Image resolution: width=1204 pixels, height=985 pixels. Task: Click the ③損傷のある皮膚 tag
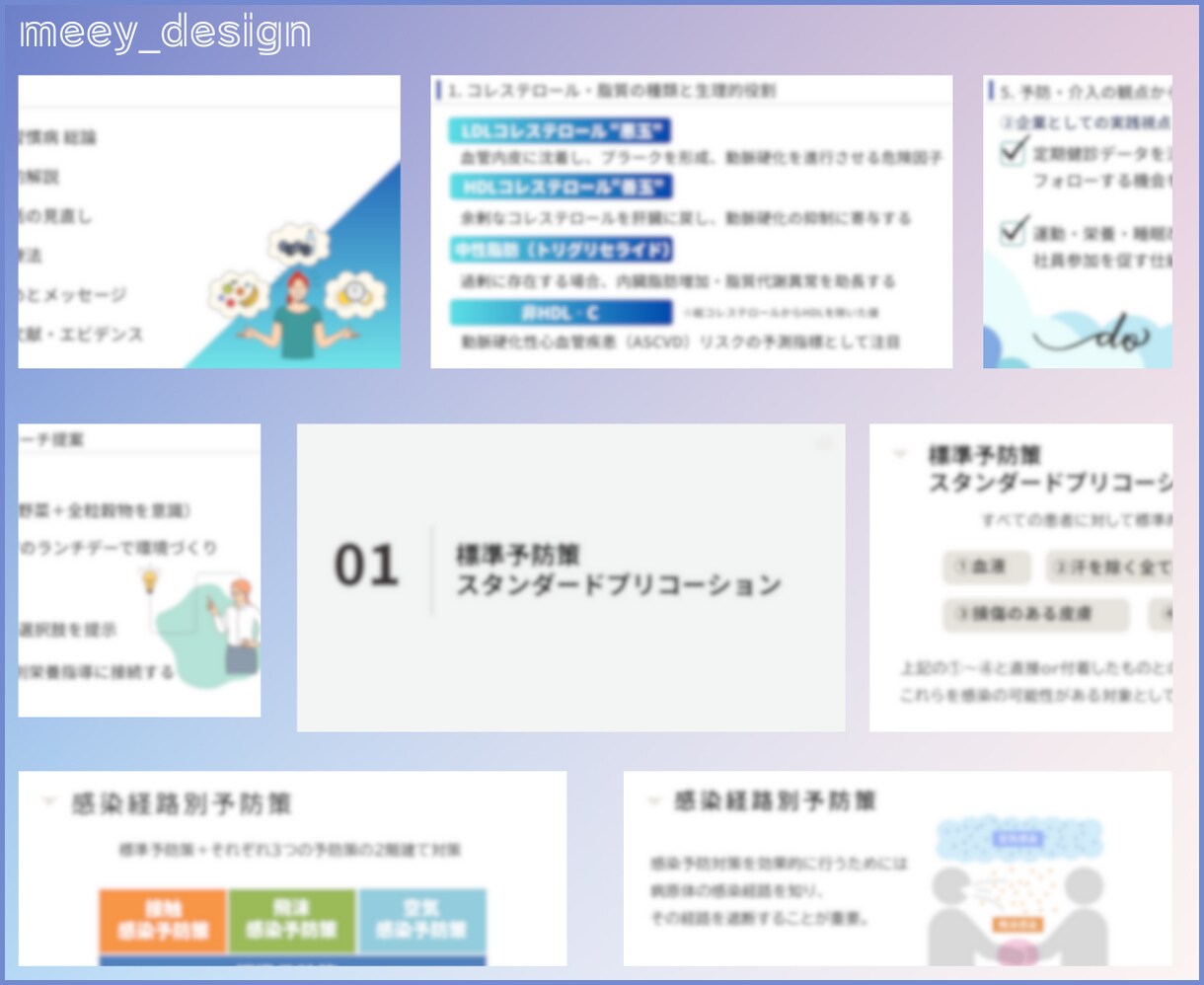coord(1035,615)
